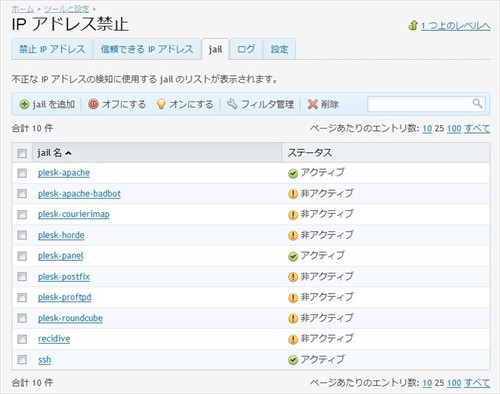Check the ssh row checkbox
The image size is (500, 394).
coord(22,360)
